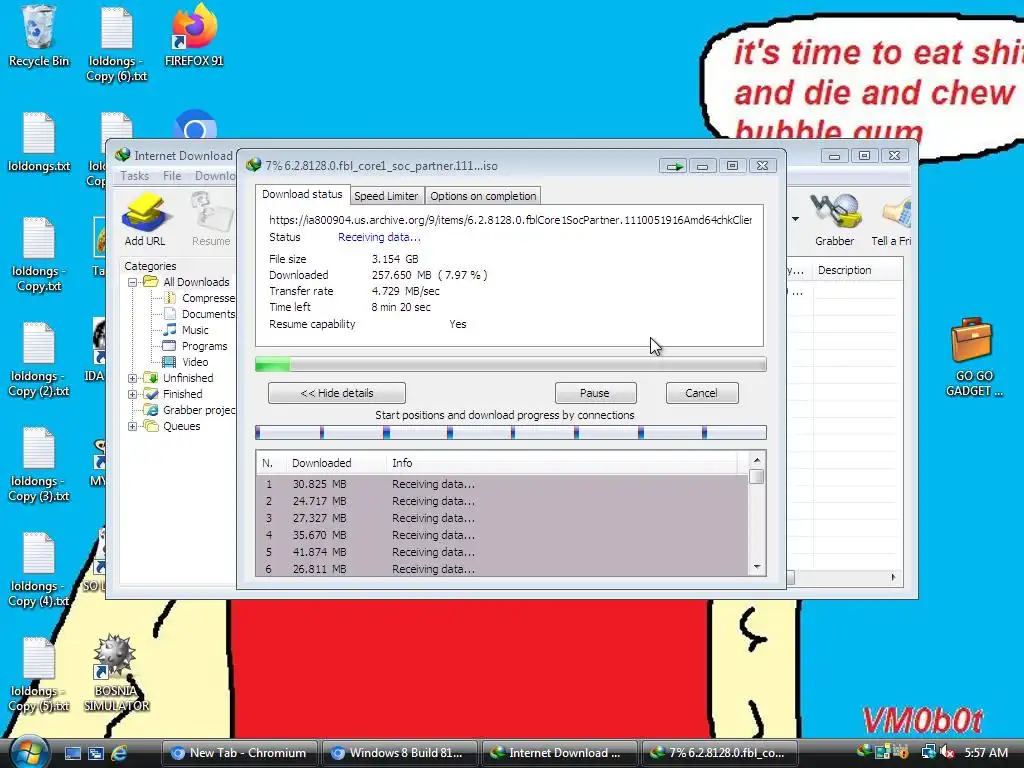Viewport: 1024px width, 768px height.
Task: Cancel the current download
Action: [x=701, y=393]
